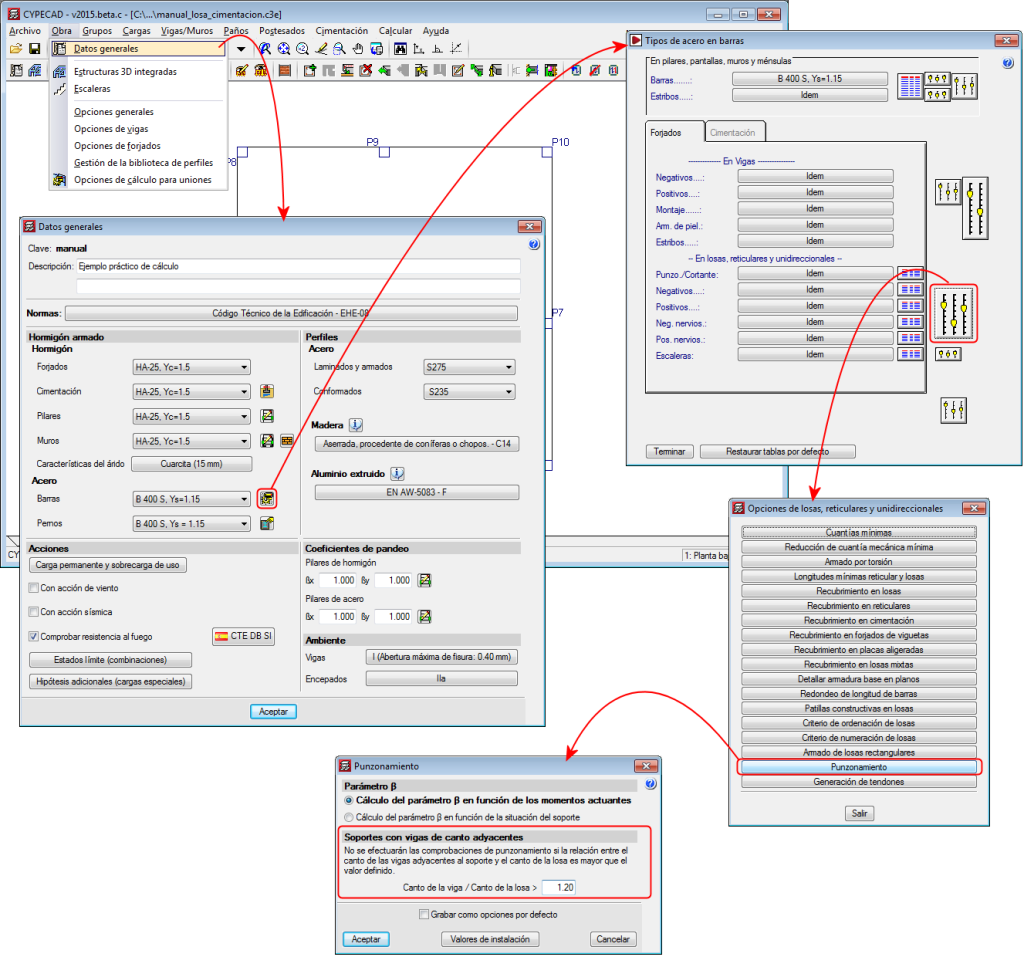Click Aceptar in Datos generales dialog
The height and width of the screenshot is (957, 1024).
pos(274,711)
